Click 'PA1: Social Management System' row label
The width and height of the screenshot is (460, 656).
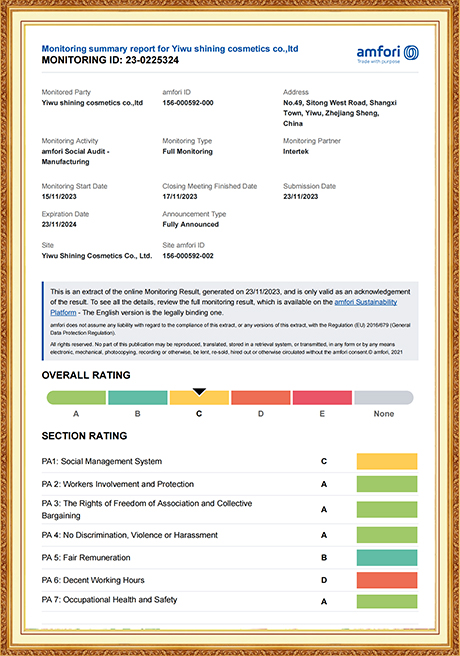coord(102,461)
